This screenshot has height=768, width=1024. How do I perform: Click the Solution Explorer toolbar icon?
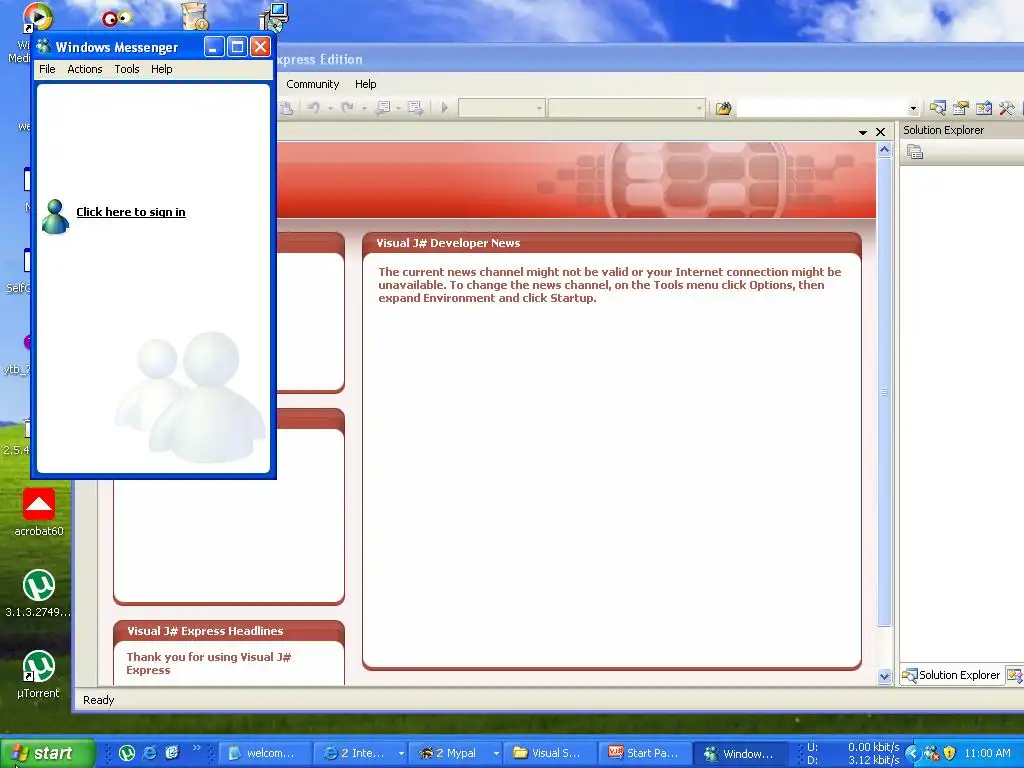(x=938, y=108)
